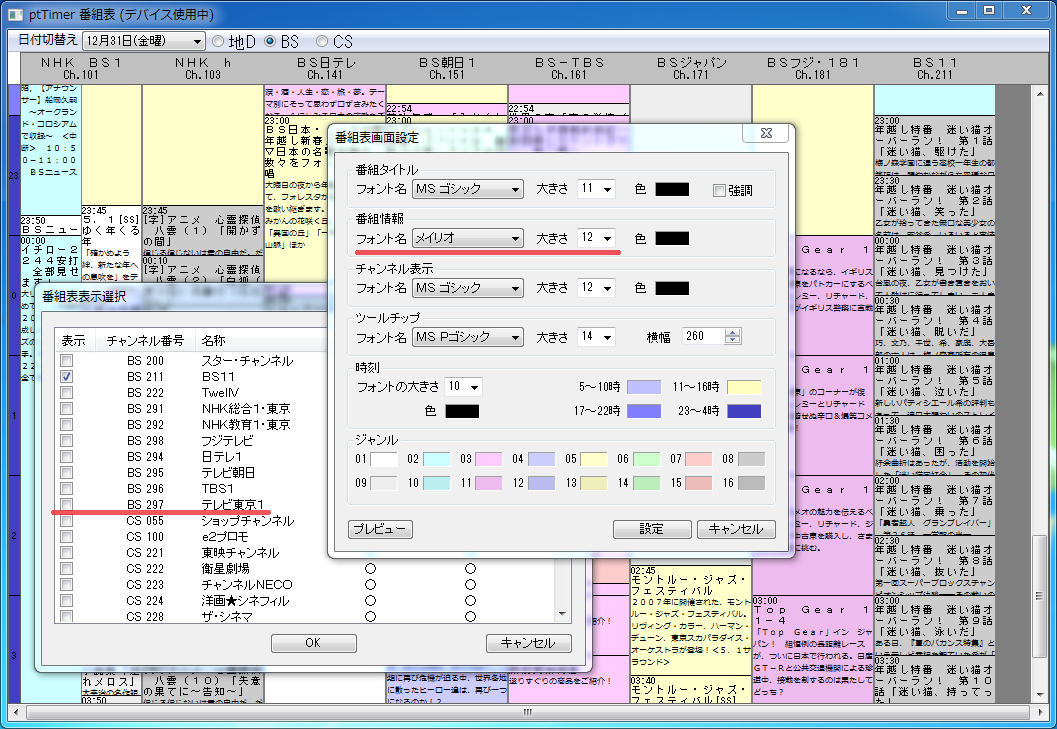Pick genre 02 color swatch
Screen dimensions: 1057x729
(437, 460)
